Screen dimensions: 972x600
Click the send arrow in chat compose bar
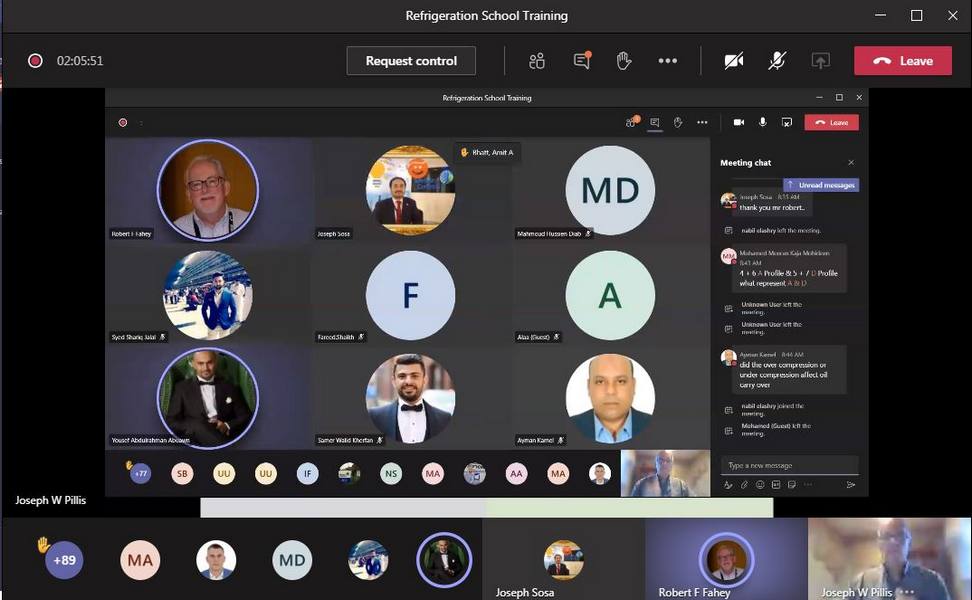coord(851,485)
